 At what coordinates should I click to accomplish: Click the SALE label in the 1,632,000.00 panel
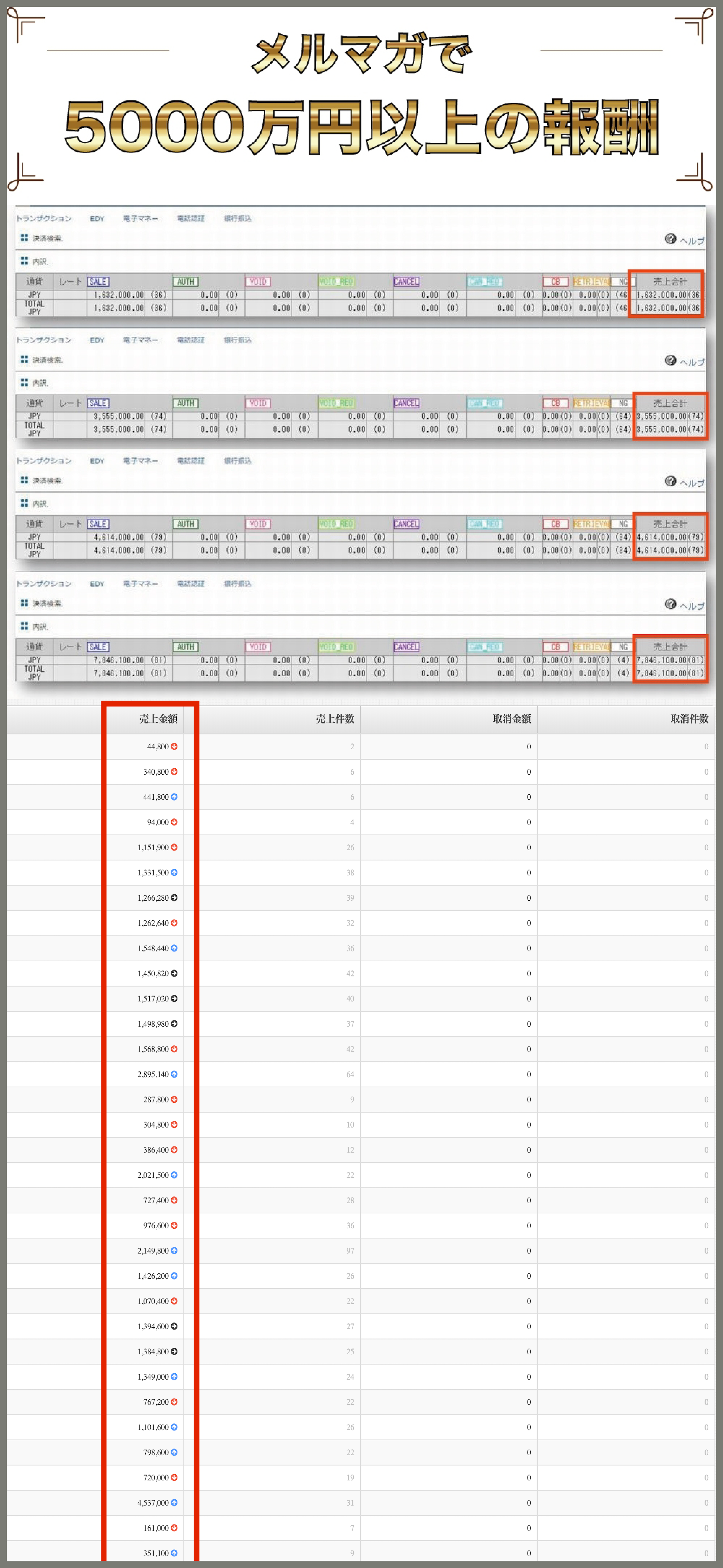[98, 282]
